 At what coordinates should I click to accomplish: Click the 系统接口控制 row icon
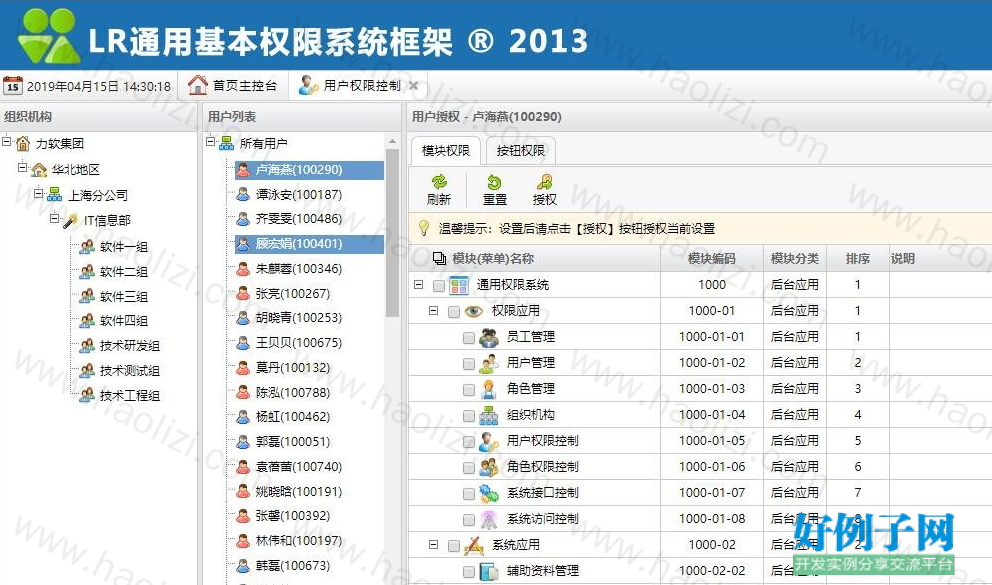[x=488, y=493]
